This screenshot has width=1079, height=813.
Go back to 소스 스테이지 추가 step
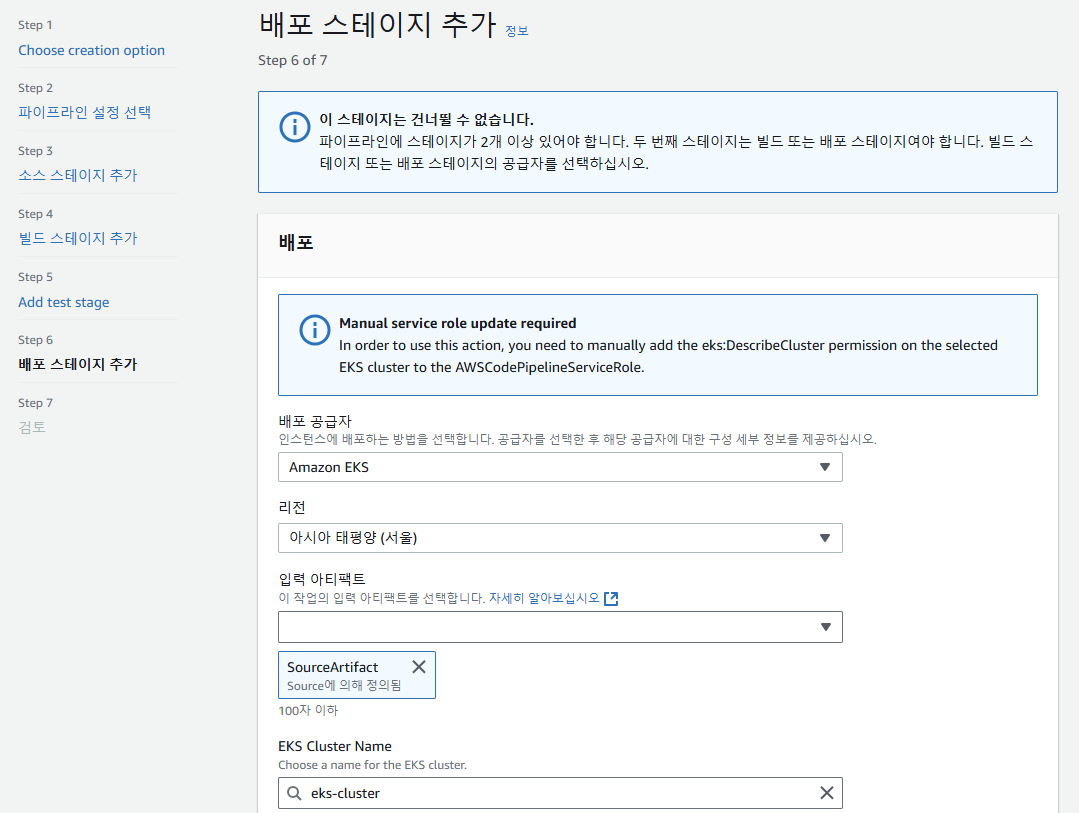click(x=78, y=175)
